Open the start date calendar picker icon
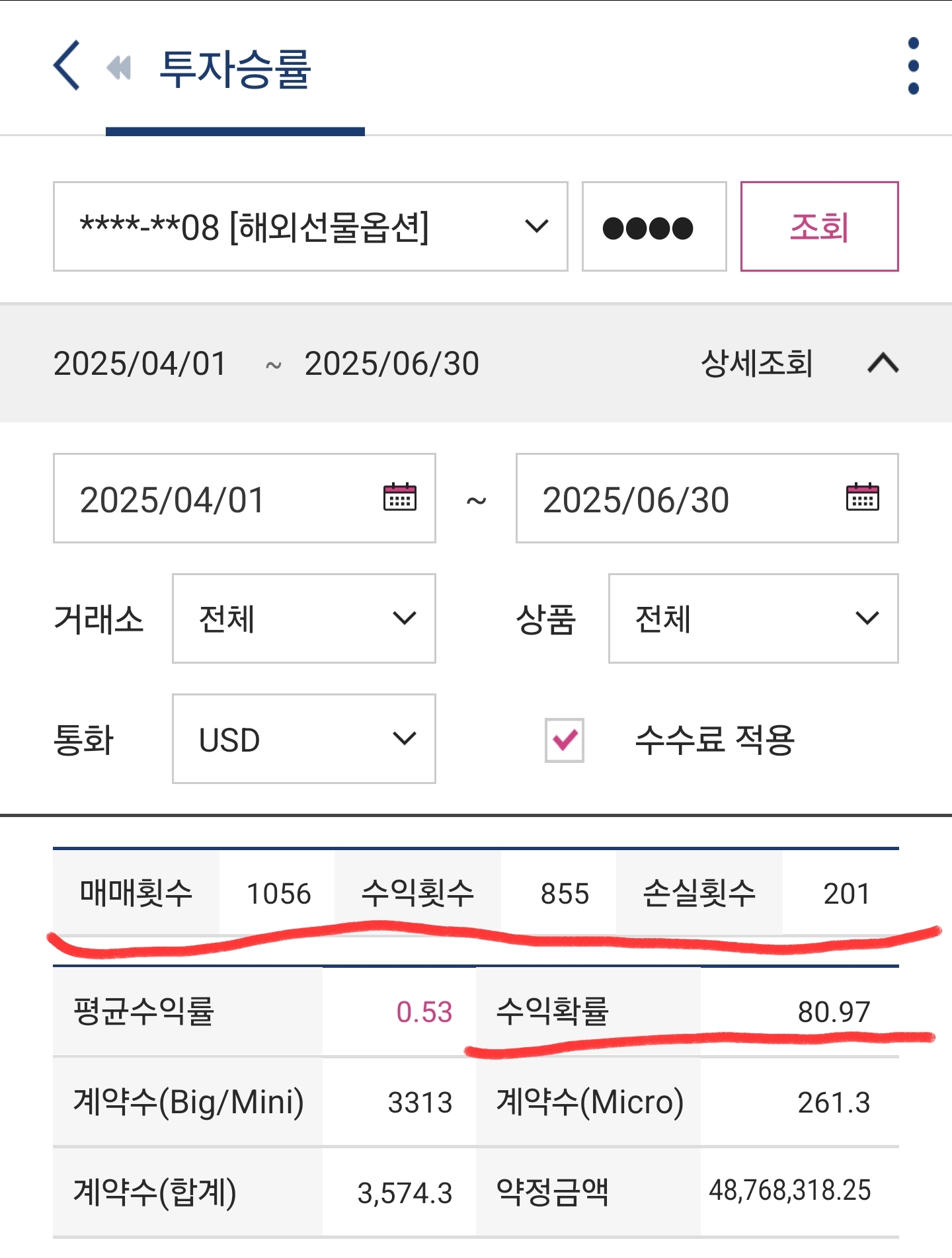This screenshot has width=952, height=1258. click(399, 497)
